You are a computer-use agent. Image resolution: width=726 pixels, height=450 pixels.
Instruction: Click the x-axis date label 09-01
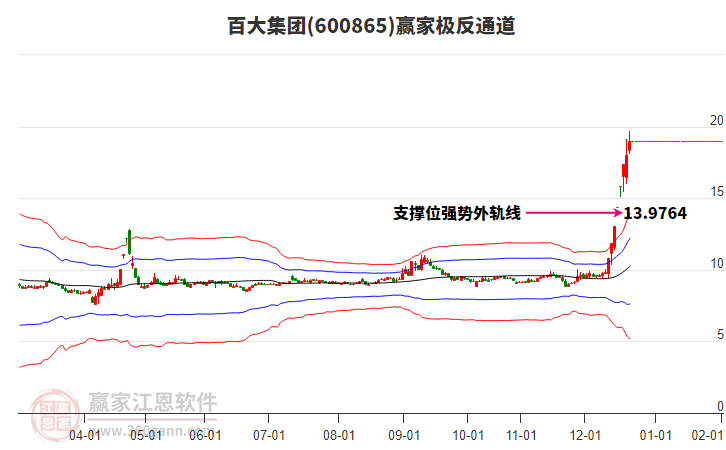click(x=404, y=436)
